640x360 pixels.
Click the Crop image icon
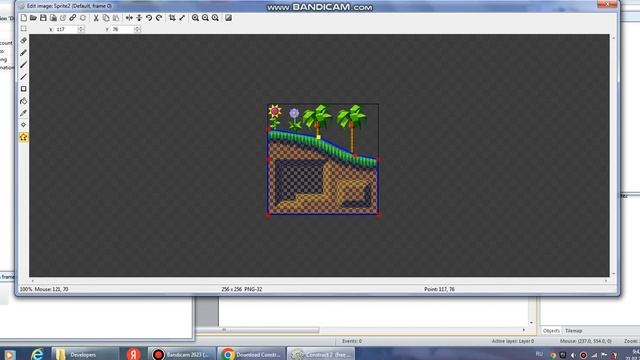(x=172, y=18)
